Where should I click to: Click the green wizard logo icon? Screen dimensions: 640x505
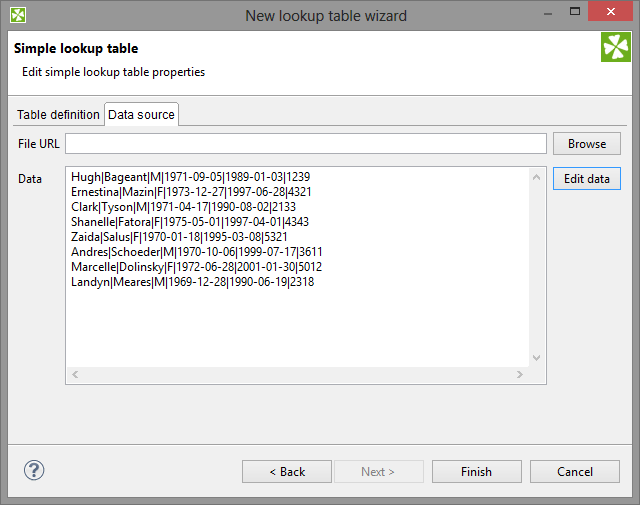[x=615, y=47]
